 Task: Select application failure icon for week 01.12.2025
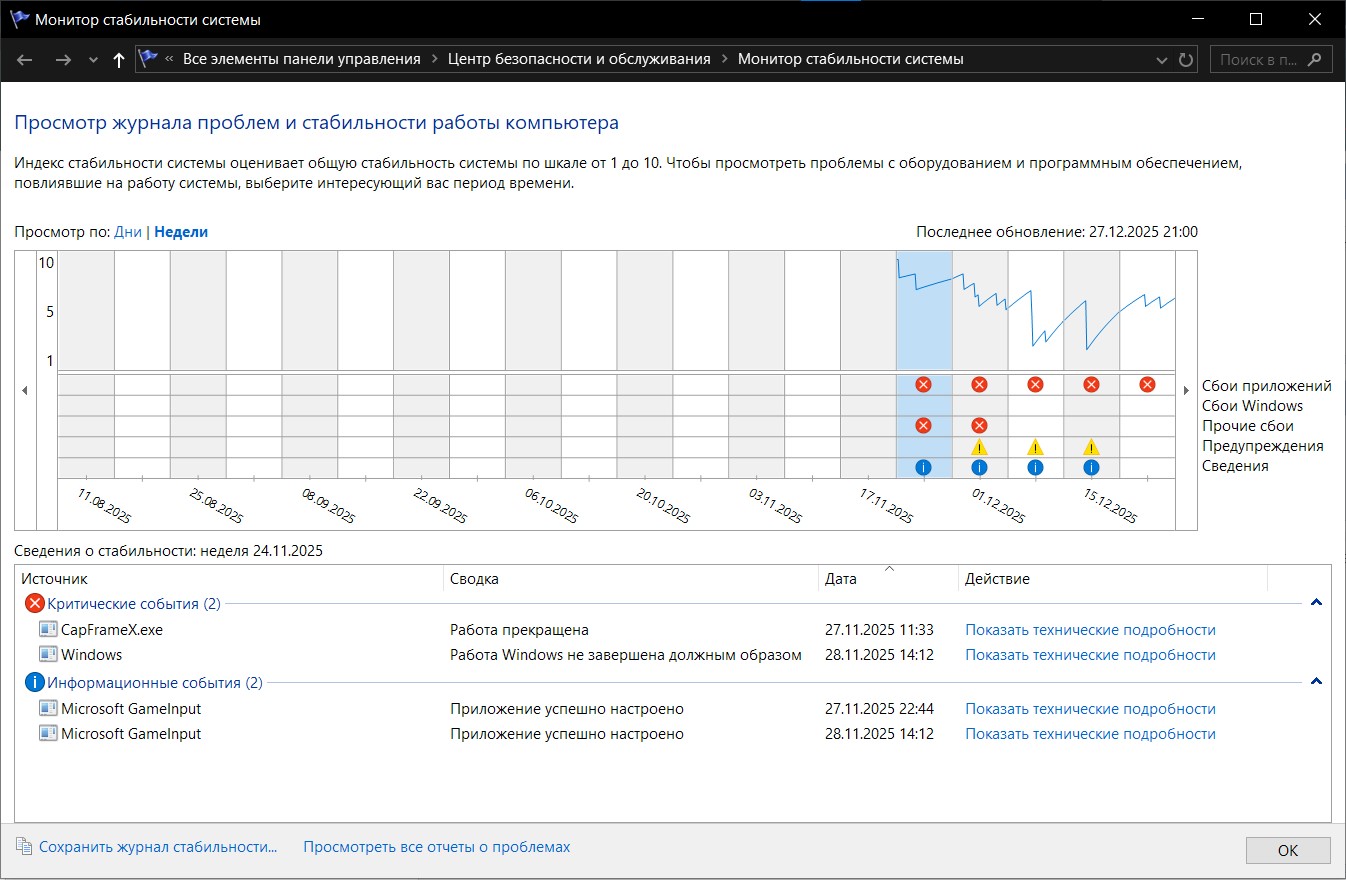(979, 385)
